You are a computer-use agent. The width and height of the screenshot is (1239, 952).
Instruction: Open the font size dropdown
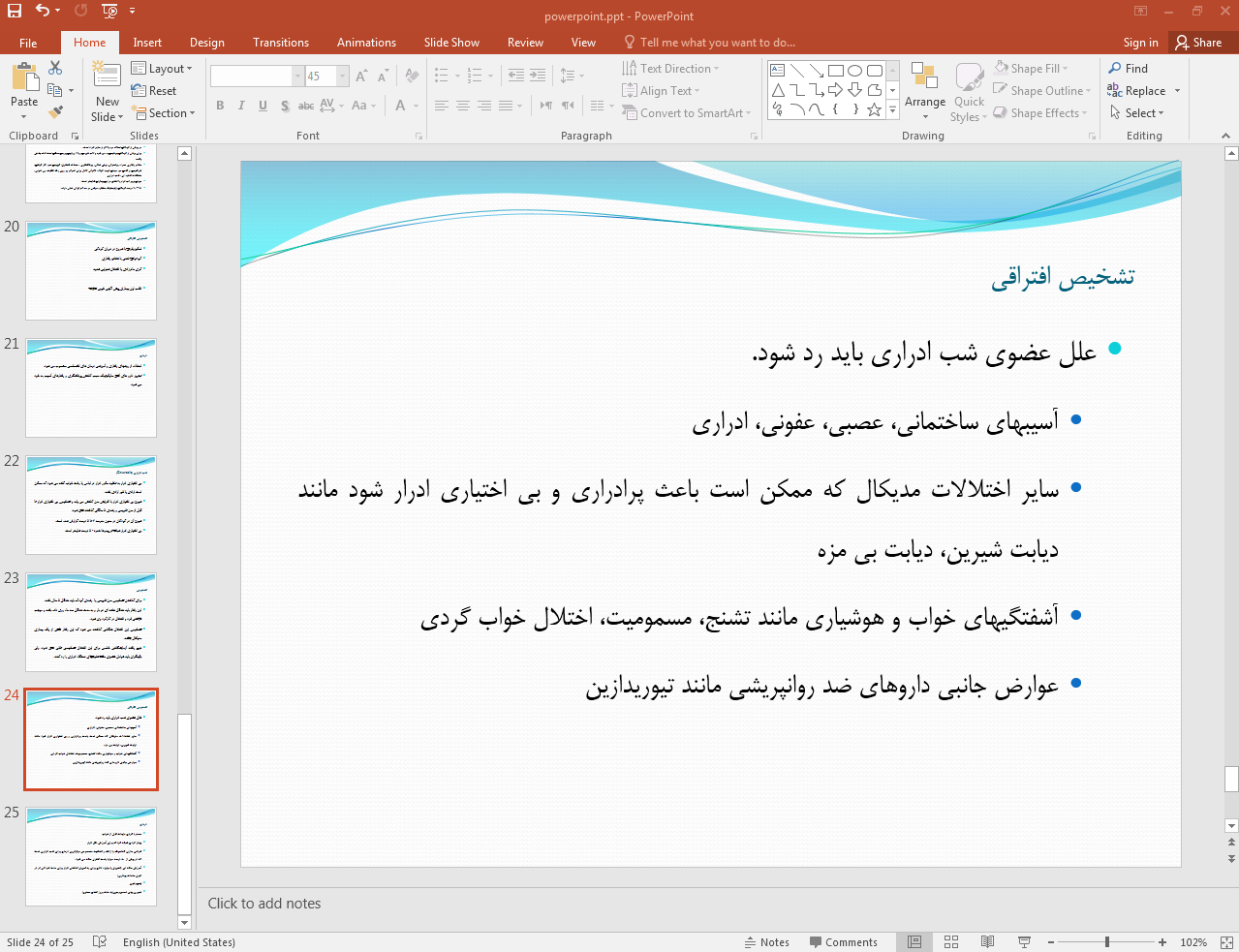342,76
